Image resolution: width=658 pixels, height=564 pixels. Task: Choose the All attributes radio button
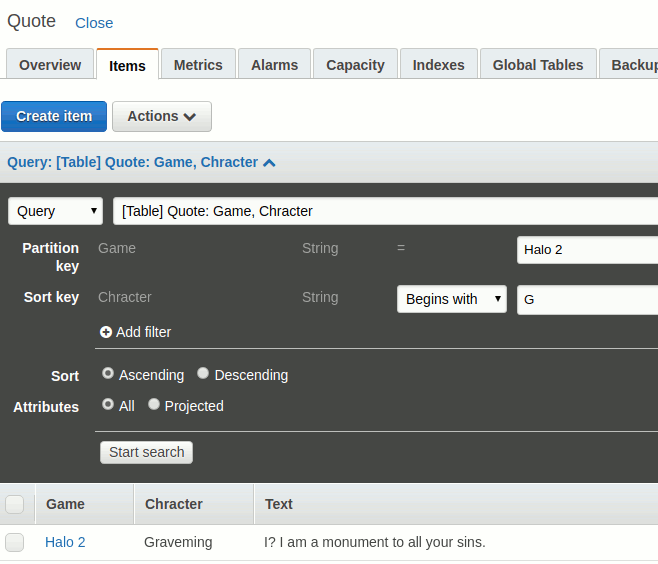click(x=108, y=405)
